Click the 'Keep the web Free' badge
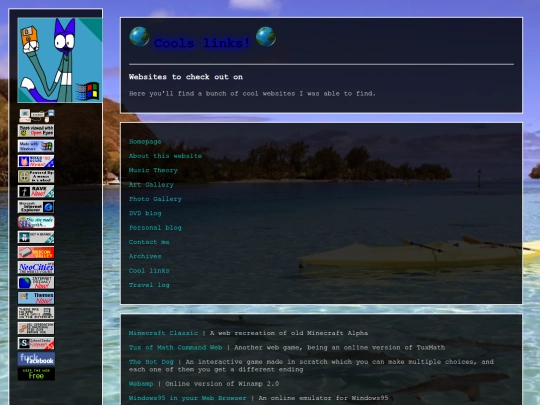 tap(36, 374)
